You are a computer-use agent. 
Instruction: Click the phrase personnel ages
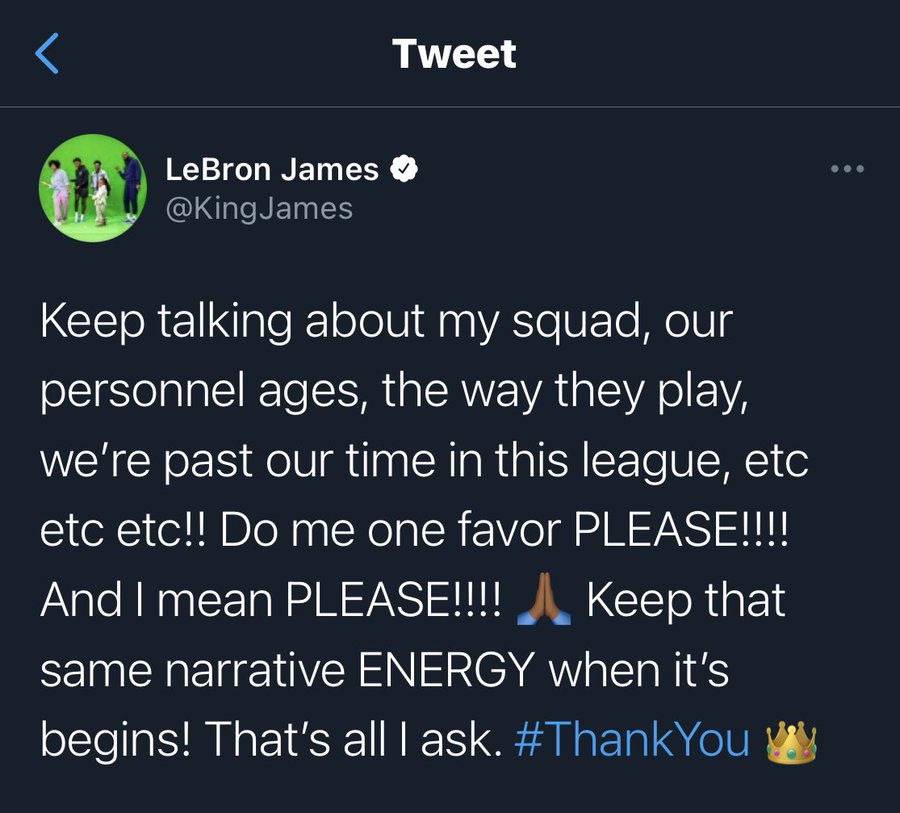point(196,394)
